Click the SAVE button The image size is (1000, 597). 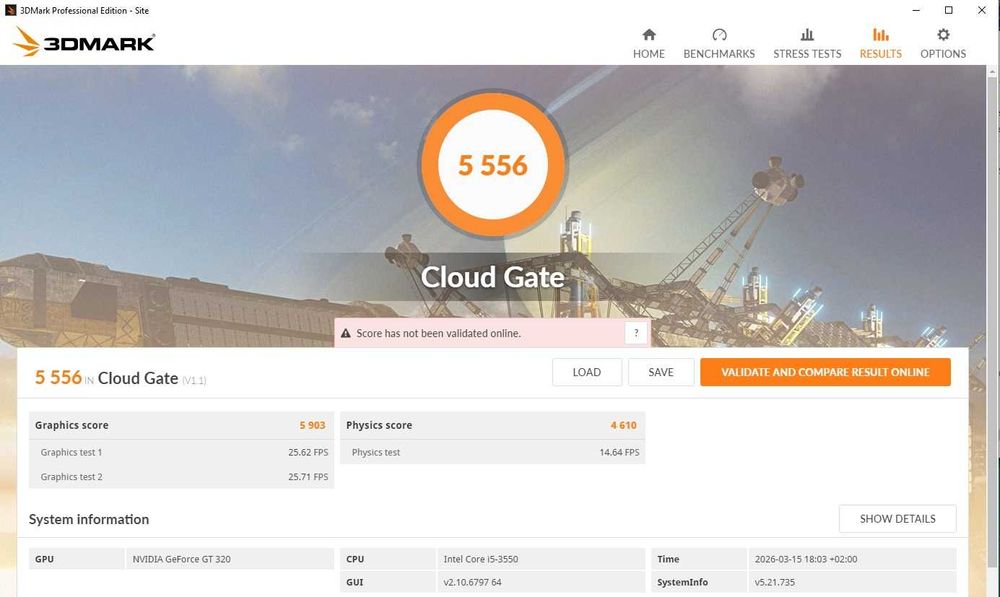(661, 372)
